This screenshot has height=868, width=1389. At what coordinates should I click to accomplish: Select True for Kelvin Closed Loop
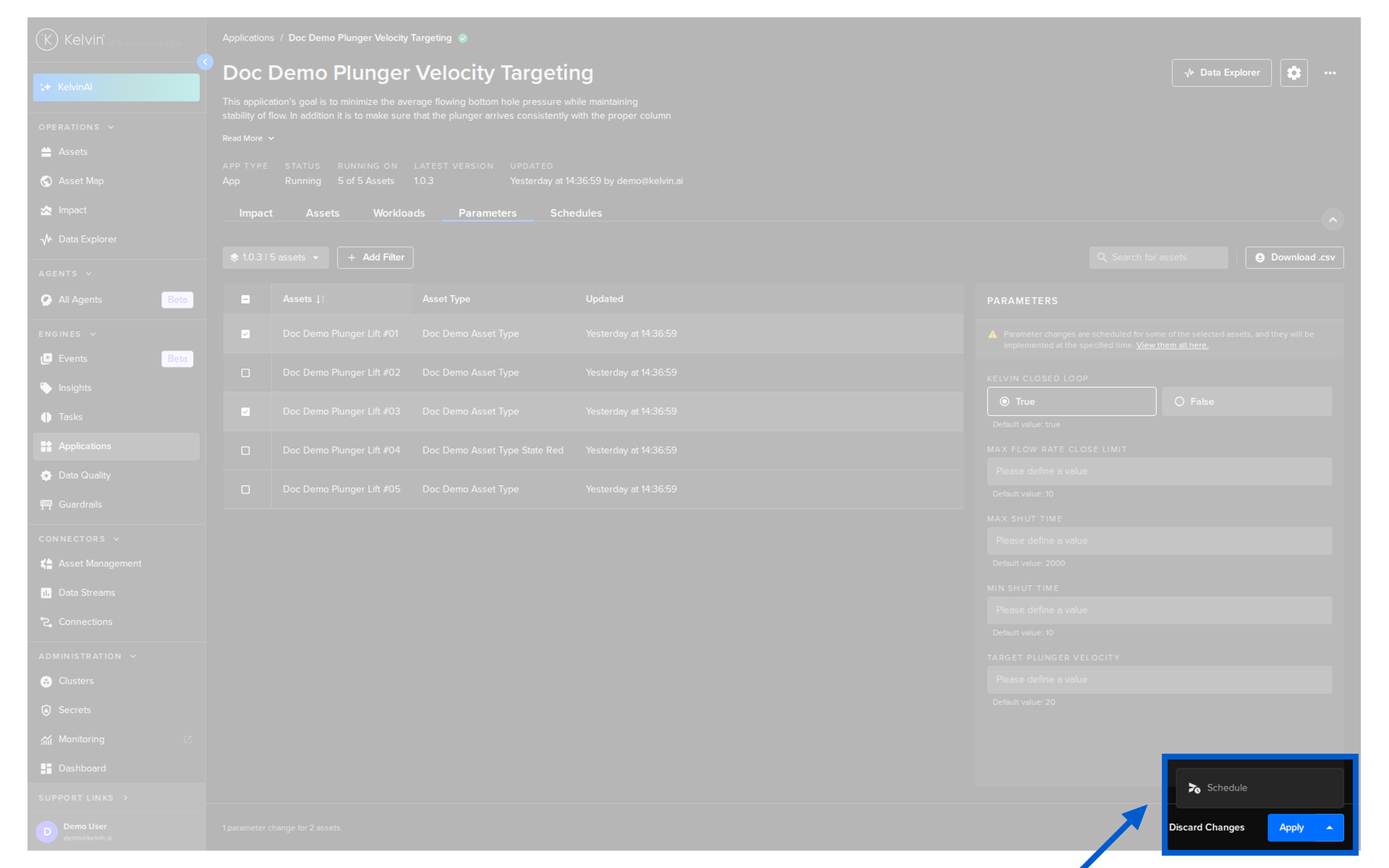click(x=1071, y=401)
